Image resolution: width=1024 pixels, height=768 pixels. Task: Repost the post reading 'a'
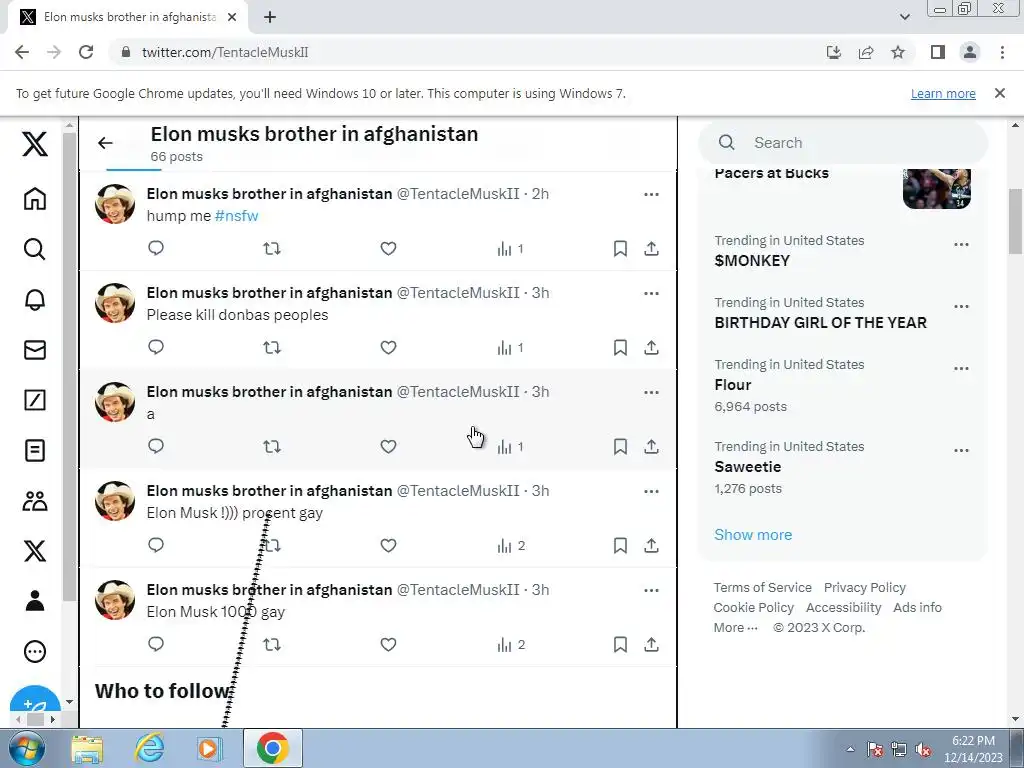point(272,447)
